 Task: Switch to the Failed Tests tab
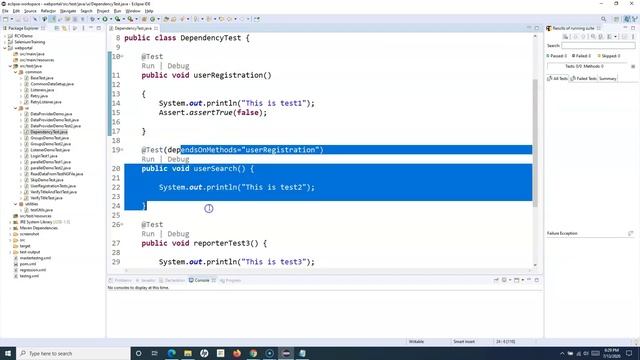(x=584, y=78)
